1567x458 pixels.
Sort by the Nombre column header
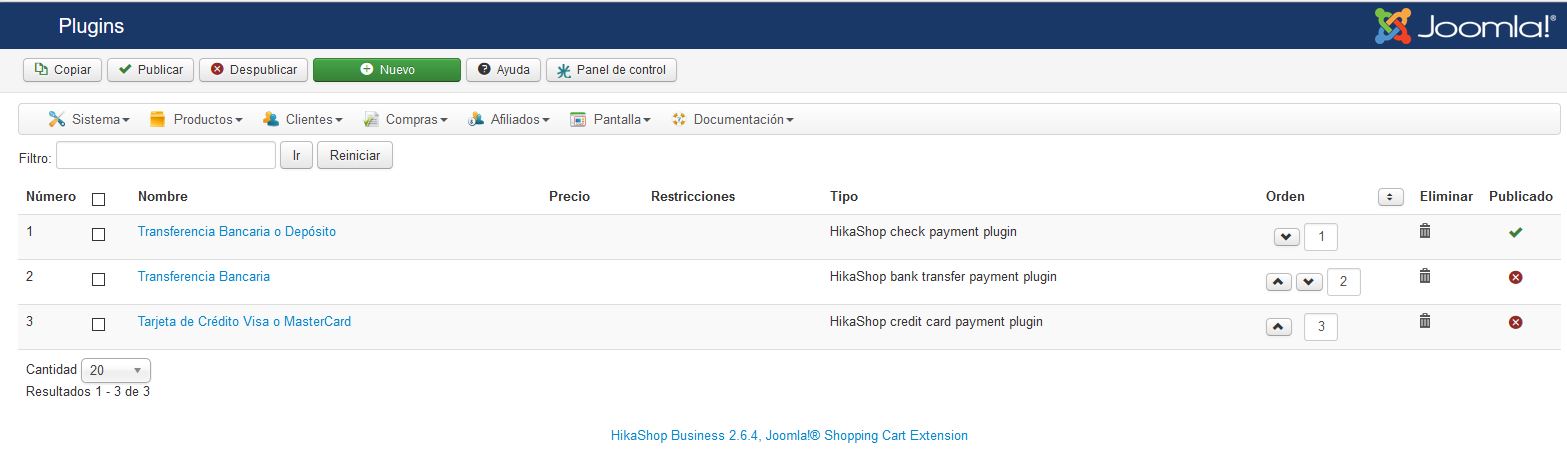tap(163, 196)
